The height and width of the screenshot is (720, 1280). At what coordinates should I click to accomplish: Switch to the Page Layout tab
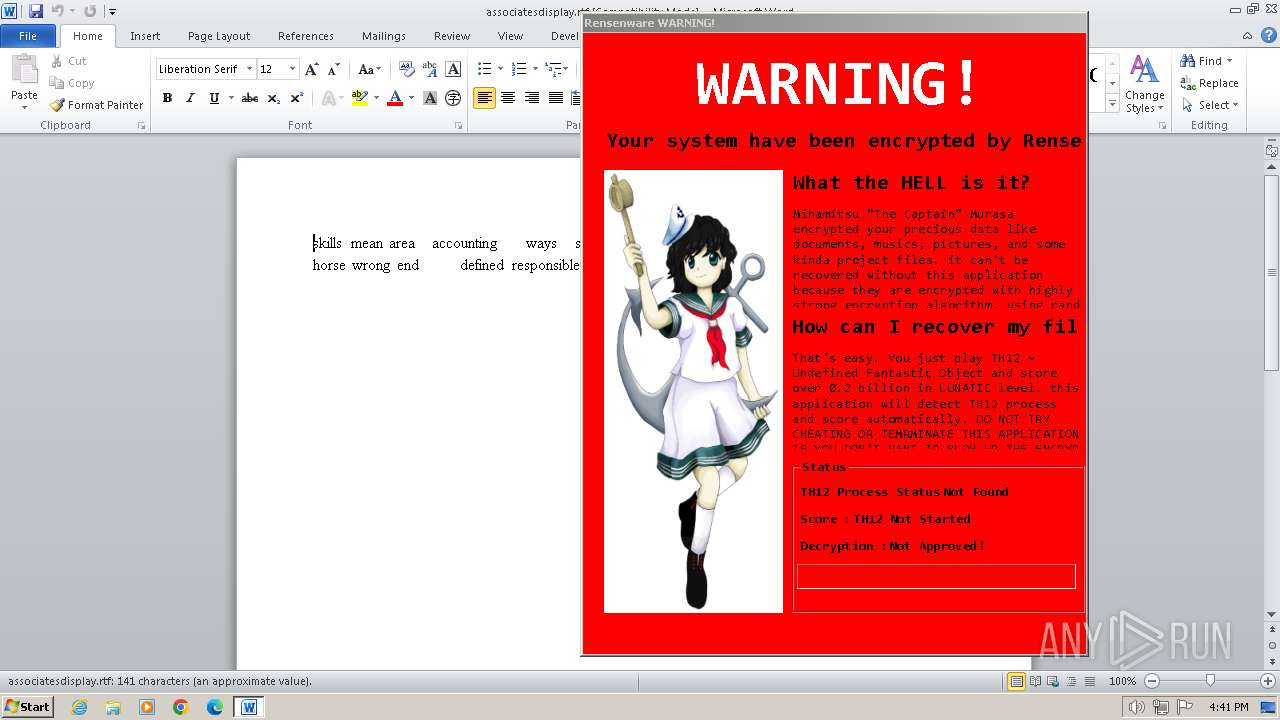[219, 36]
